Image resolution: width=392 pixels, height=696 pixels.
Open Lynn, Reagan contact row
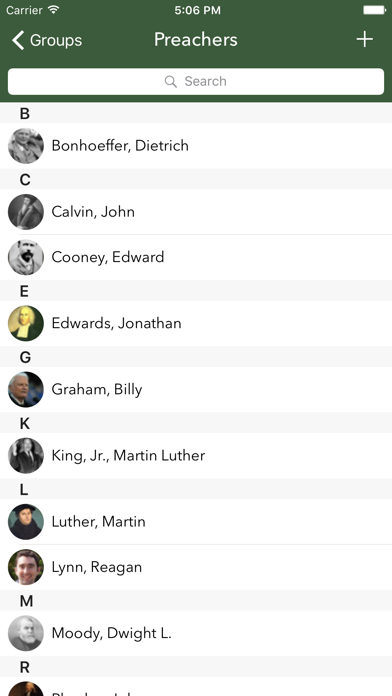click(x=196, y=567)
